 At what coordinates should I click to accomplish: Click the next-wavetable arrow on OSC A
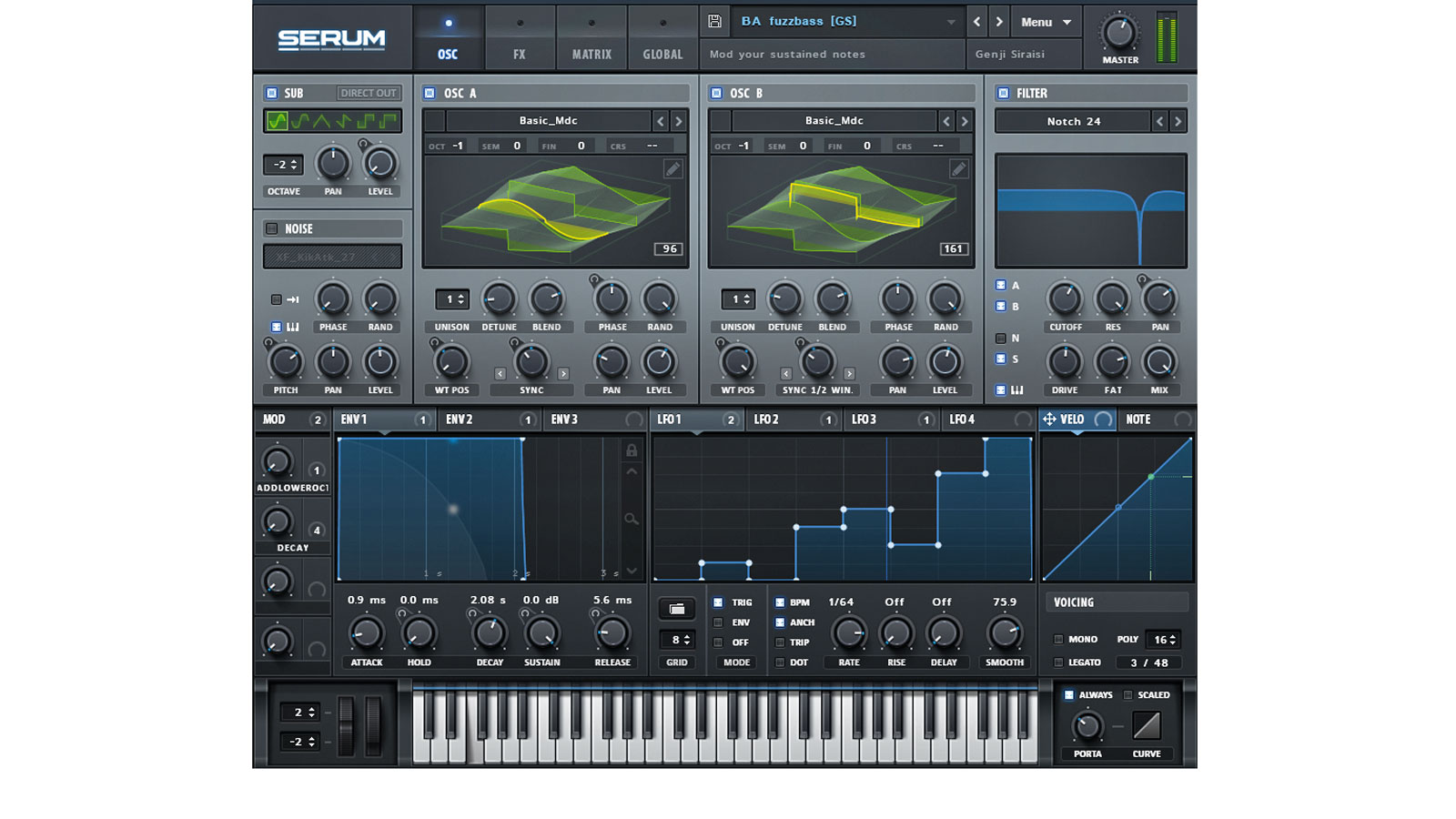(677, 120)
